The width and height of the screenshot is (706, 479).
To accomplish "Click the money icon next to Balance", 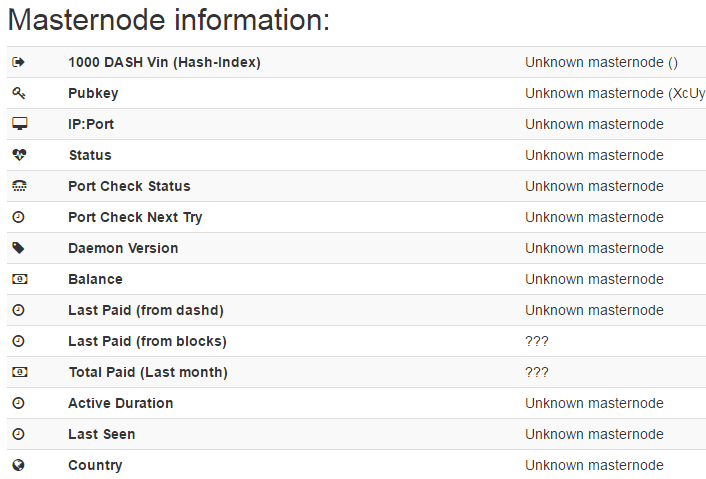I will point(19,279).
